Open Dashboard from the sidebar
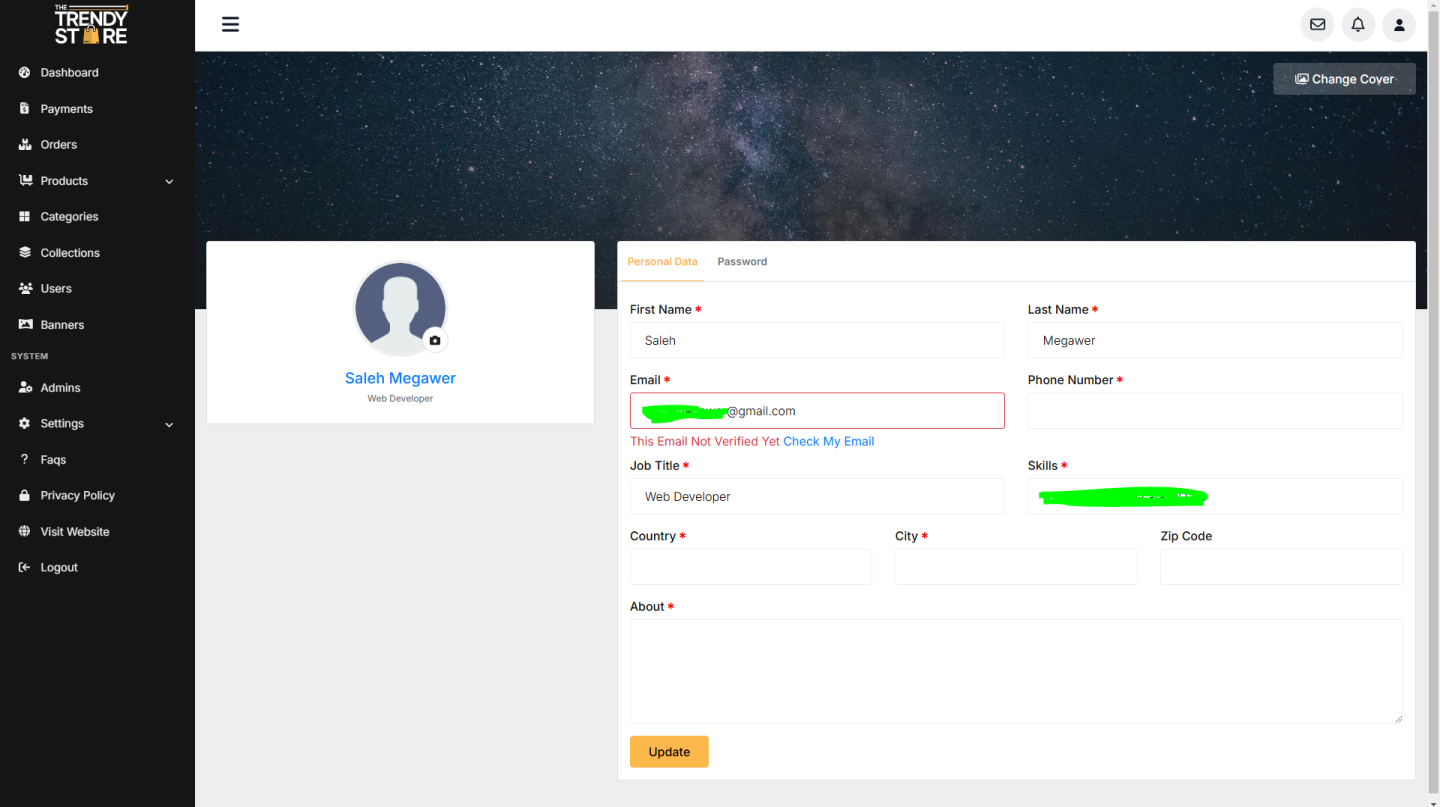The width and height of the screenshot is (1440, 807). 69,73
